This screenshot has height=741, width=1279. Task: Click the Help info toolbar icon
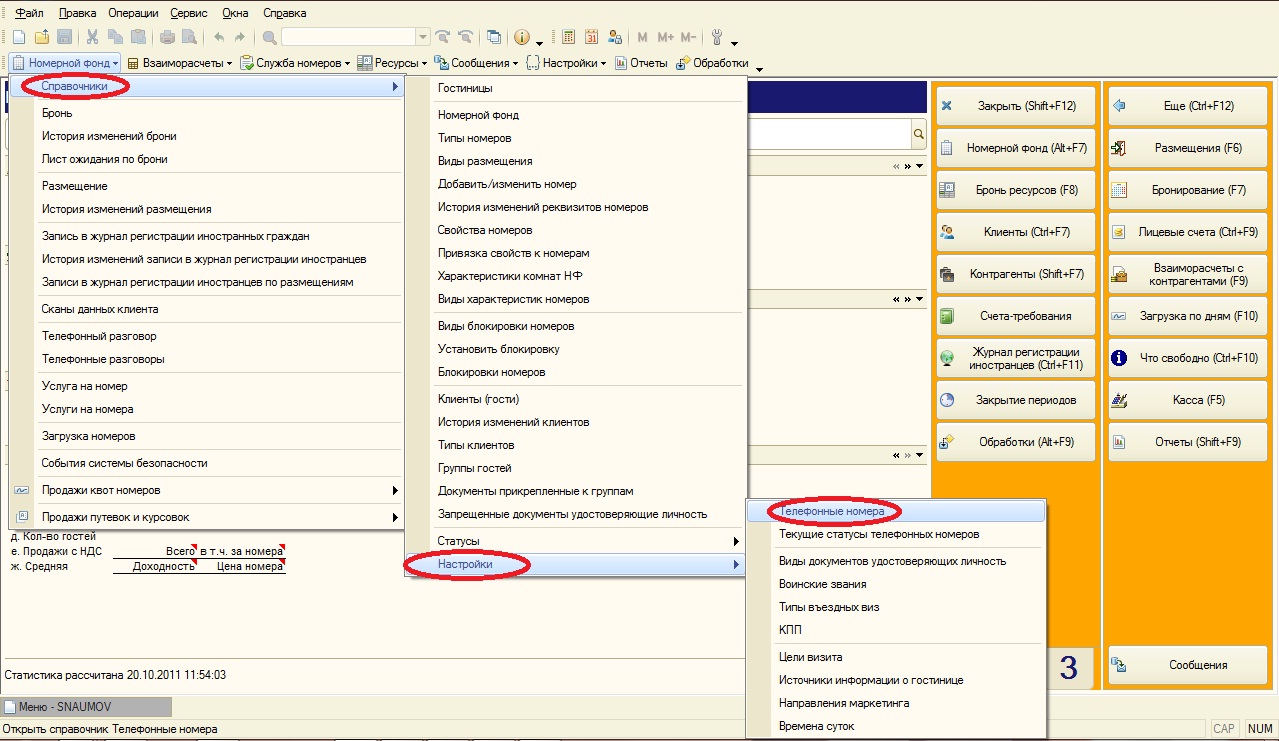point(522,38)
